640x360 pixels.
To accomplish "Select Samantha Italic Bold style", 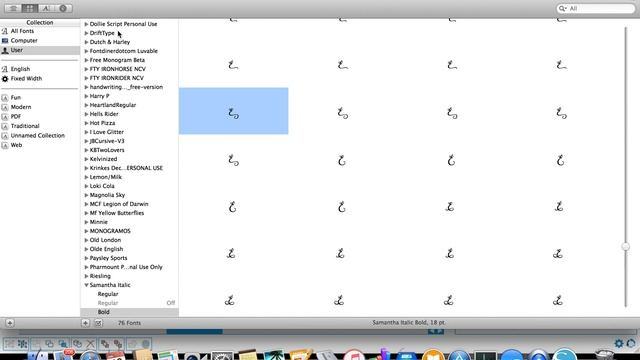I will tap(129, 312).
